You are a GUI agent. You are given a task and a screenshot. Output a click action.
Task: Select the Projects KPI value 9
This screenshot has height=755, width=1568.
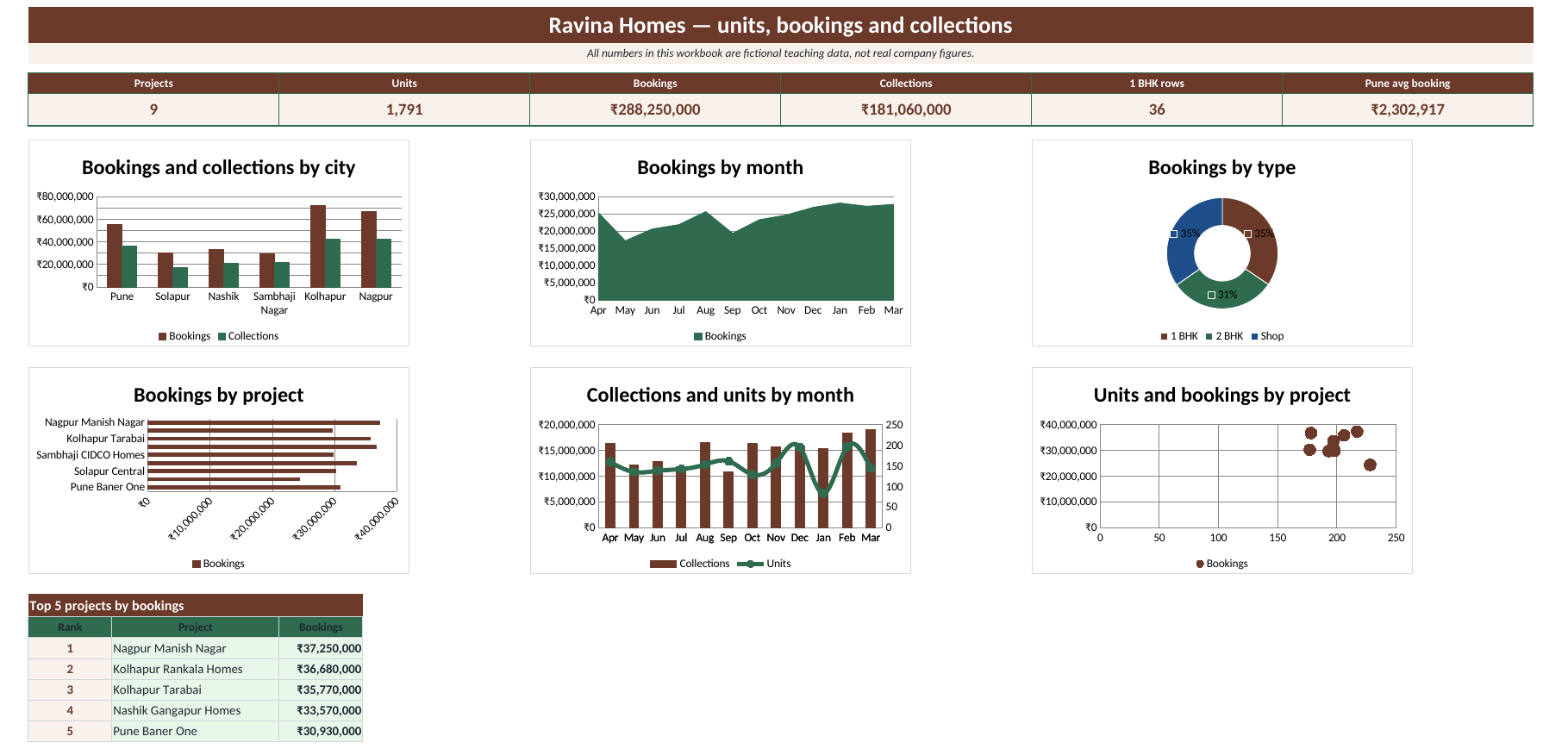[153, 109]
